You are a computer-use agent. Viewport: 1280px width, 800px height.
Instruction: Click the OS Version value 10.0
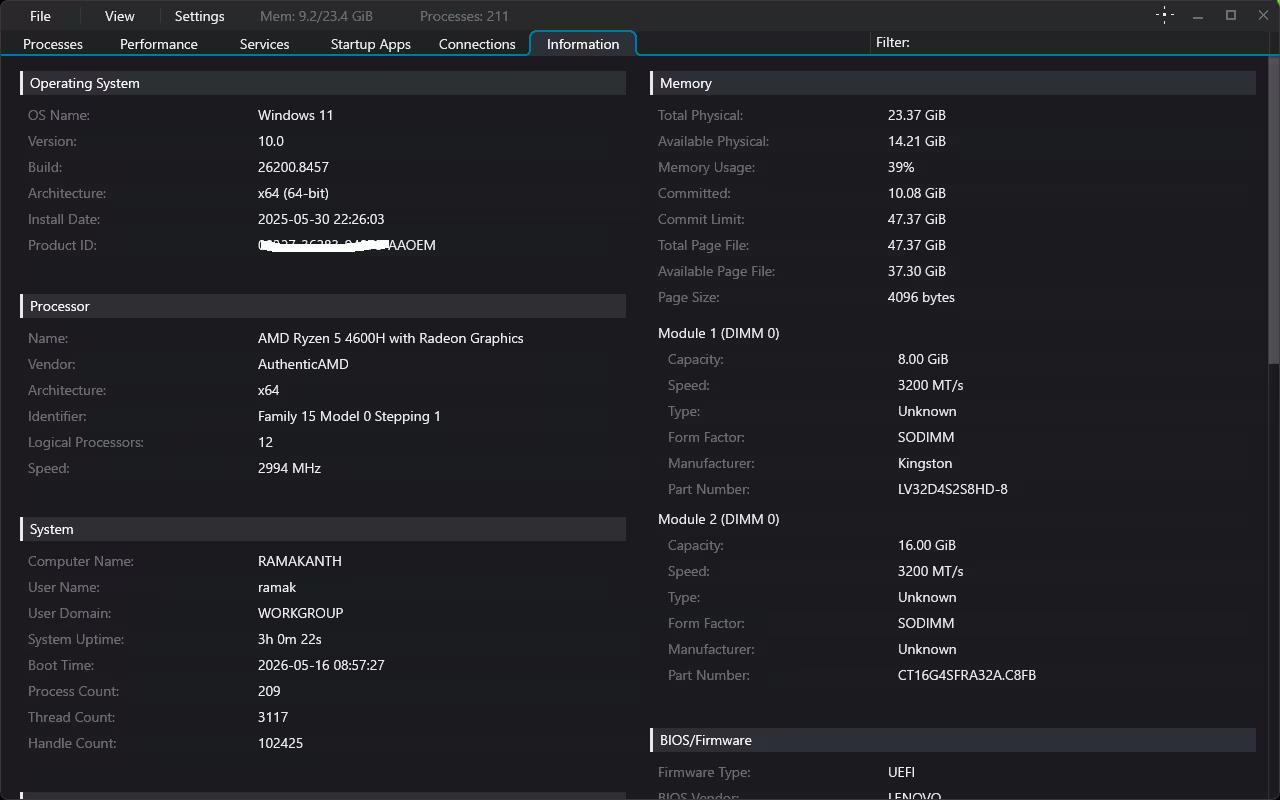click(271, 141)
